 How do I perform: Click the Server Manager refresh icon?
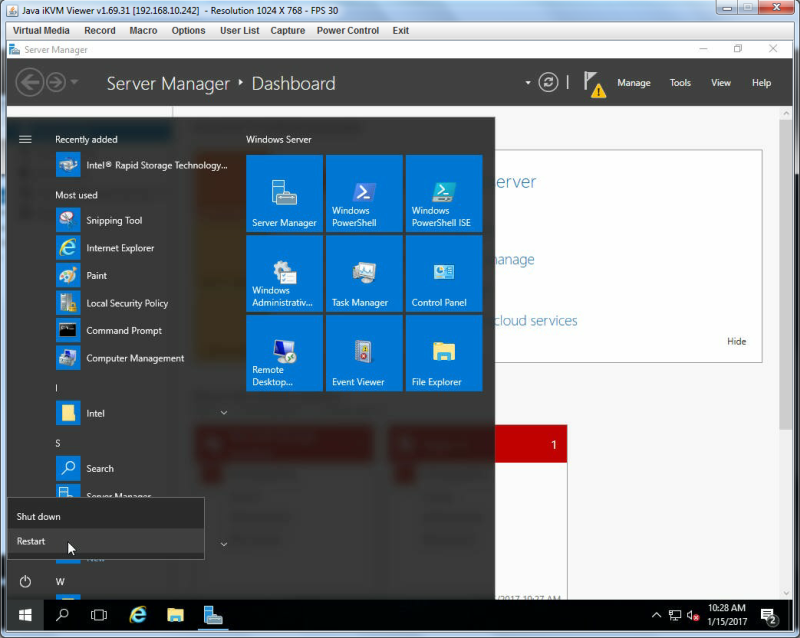548,83
